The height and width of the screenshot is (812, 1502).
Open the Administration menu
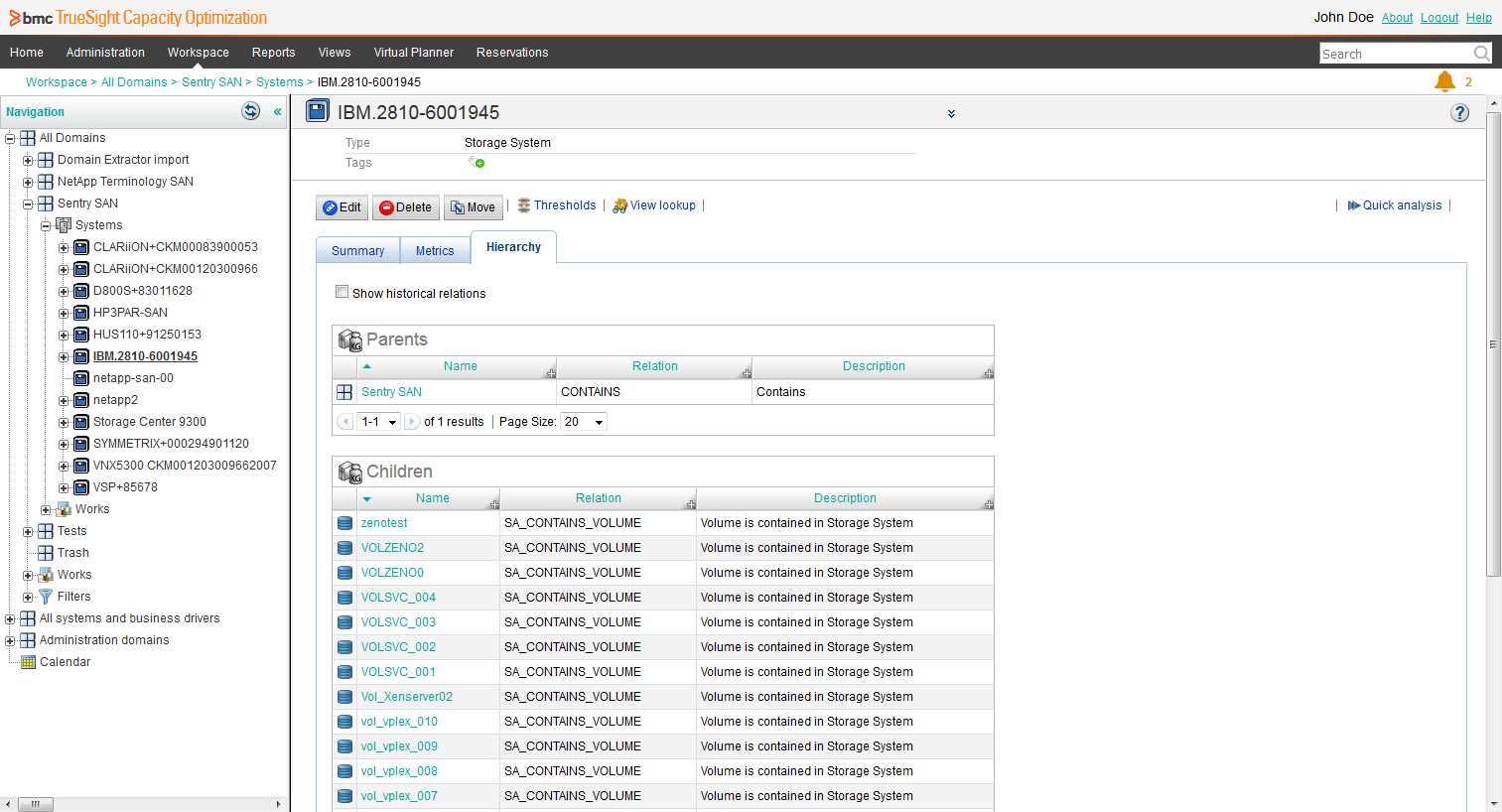pos(105,53)
